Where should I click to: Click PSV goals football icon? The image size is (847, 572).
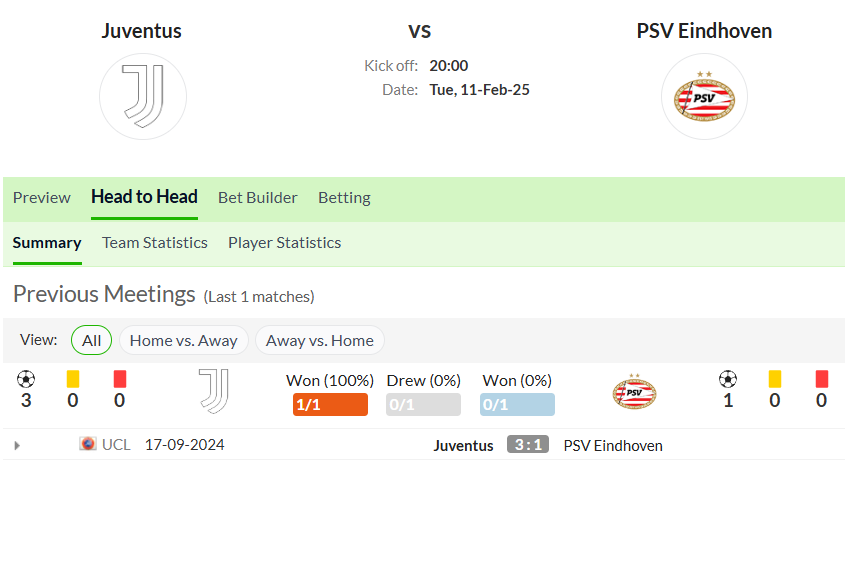point(728,379)
